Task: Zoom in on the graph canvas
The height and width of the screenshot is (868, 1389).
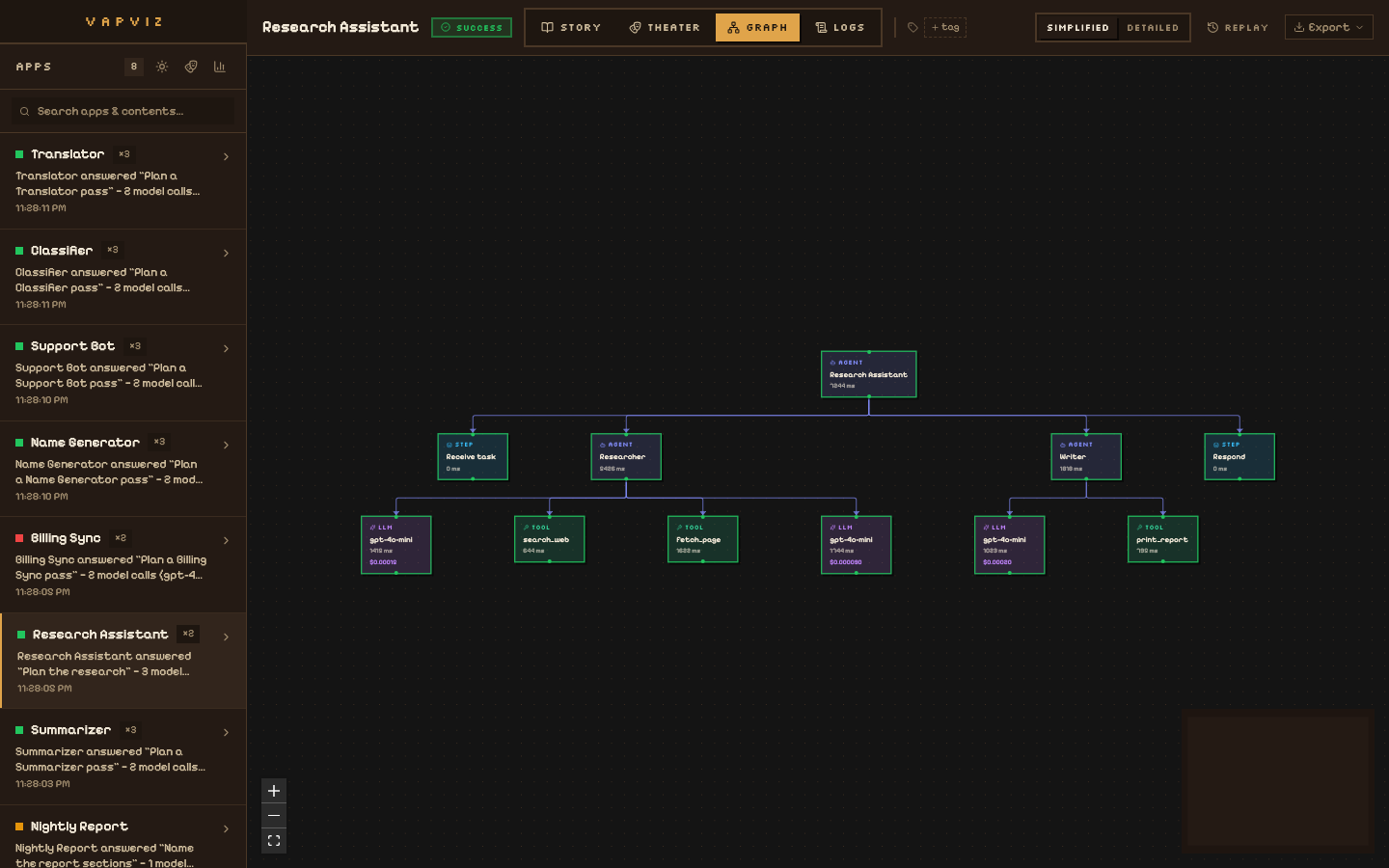Action: point(274,791)
